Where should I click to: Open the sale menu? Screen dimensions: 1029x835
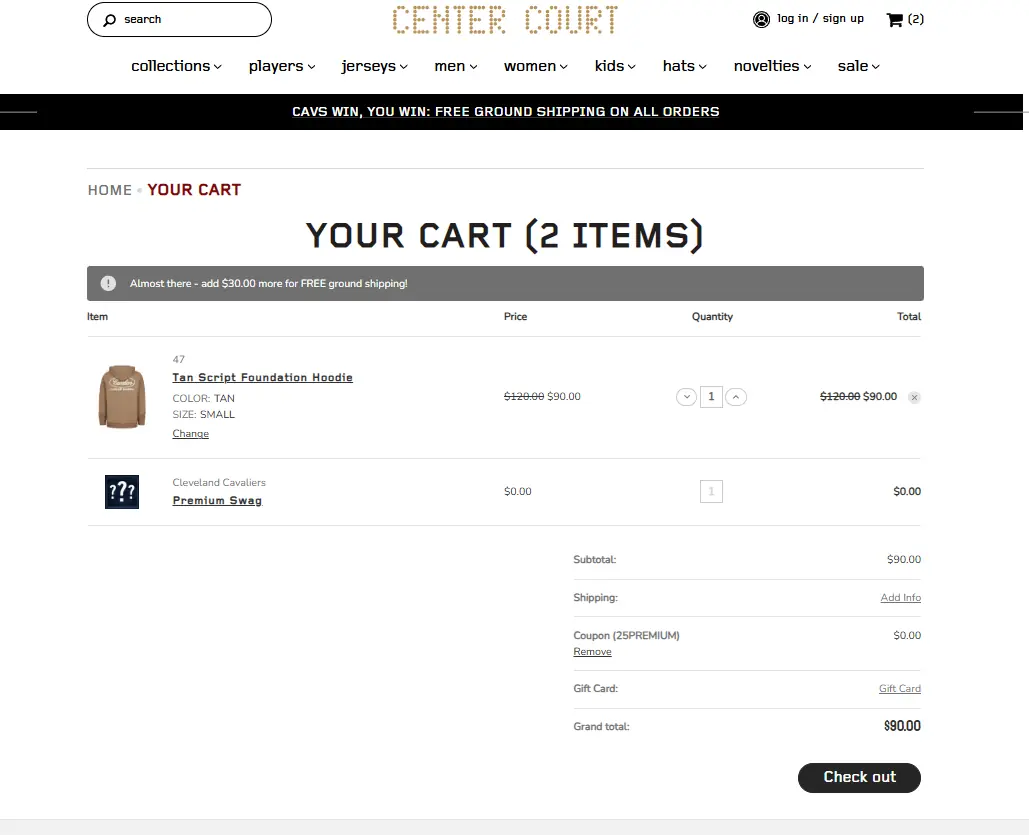[858, 66]
